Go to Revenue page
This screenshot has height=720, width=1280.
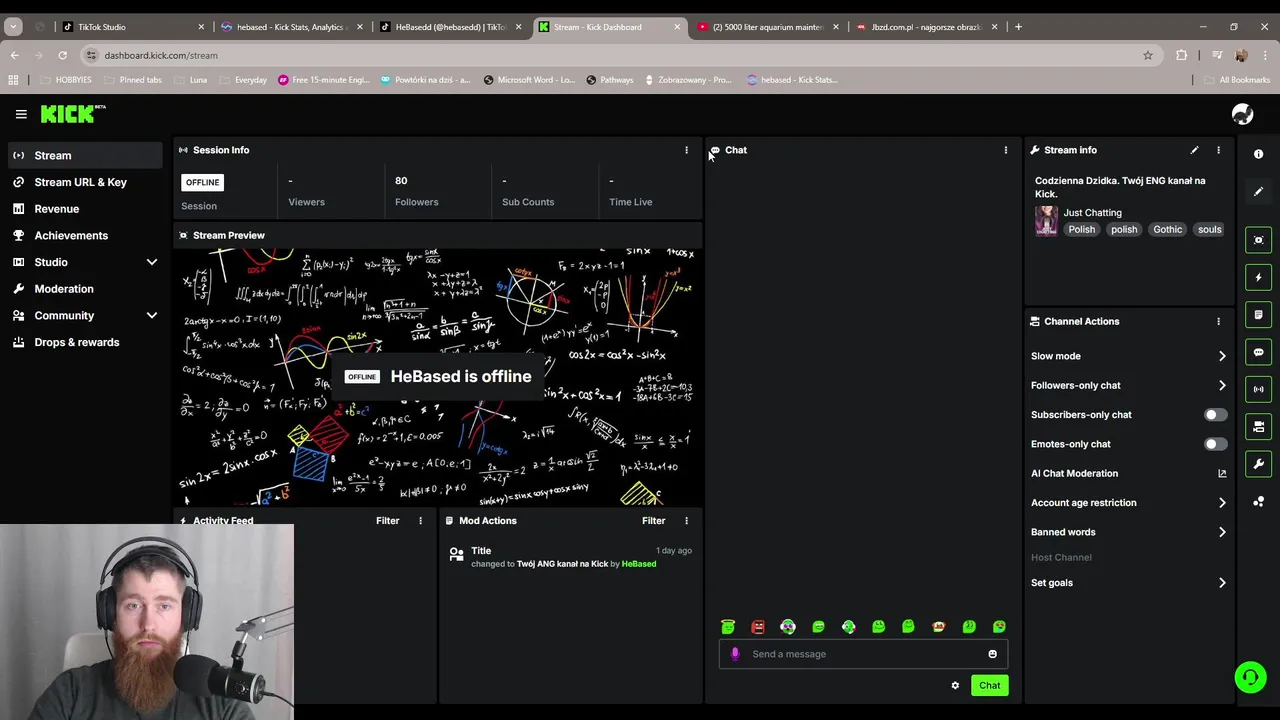[85, 209]
